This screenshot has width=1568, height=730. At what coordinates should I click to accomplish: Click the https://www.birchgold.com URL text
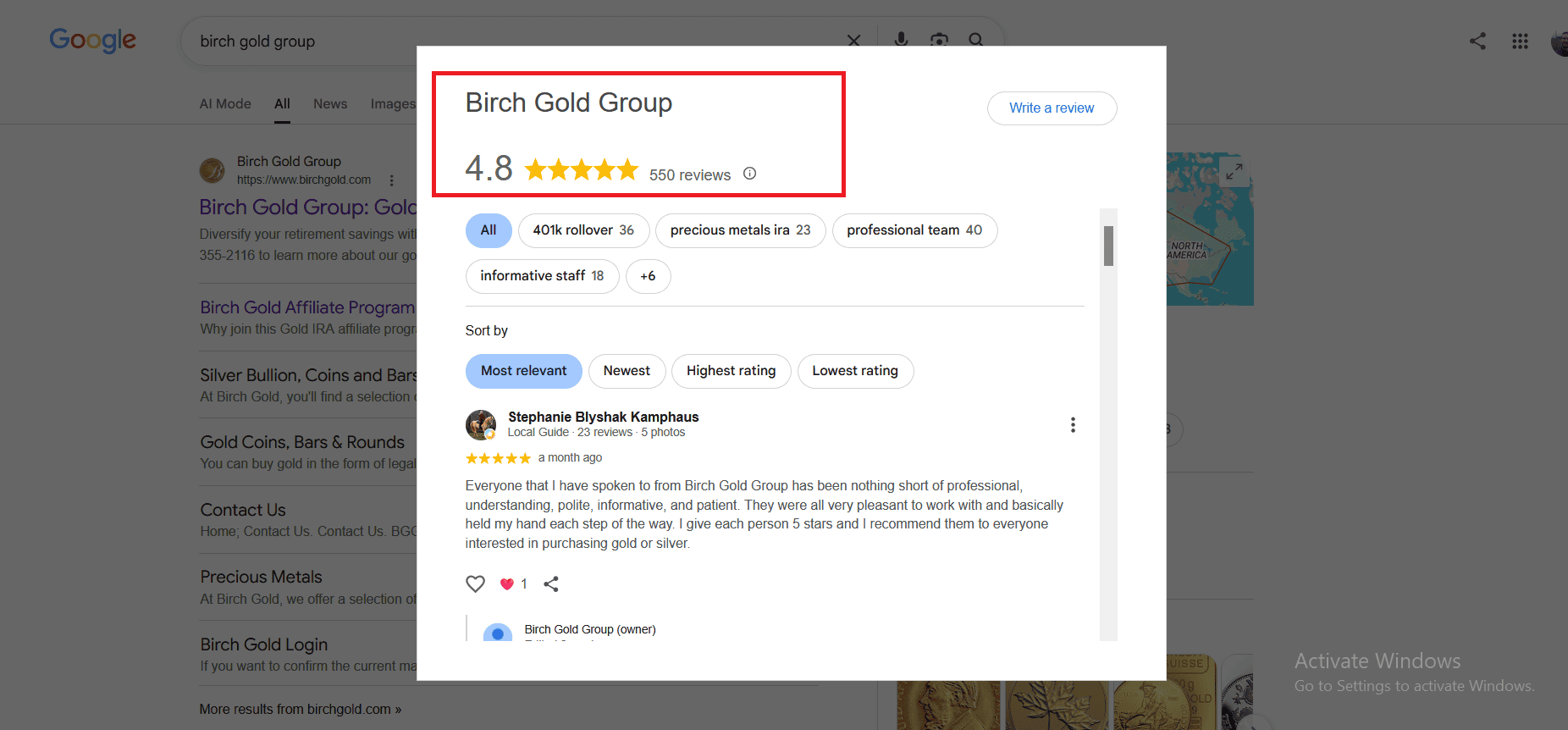[x=304, y=180]
